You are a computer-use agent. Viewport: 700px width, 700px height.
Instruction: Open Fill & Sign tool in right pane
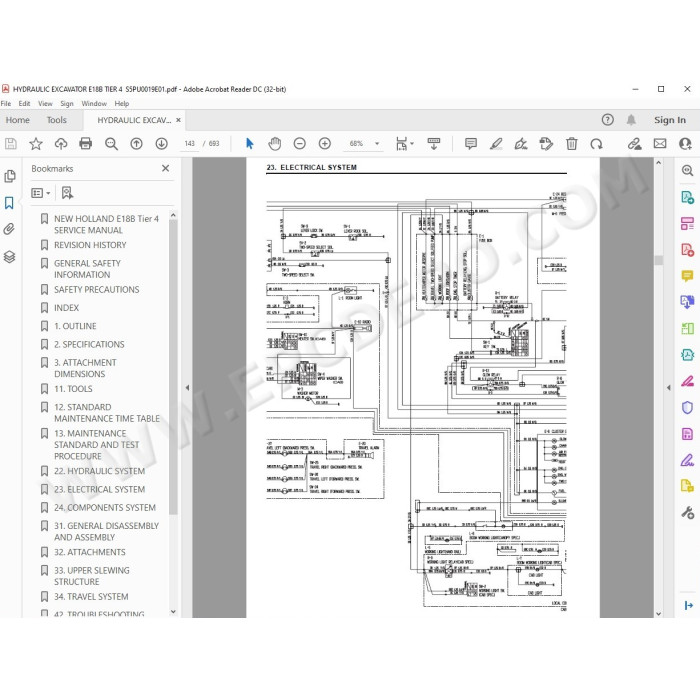coord(687,460)
